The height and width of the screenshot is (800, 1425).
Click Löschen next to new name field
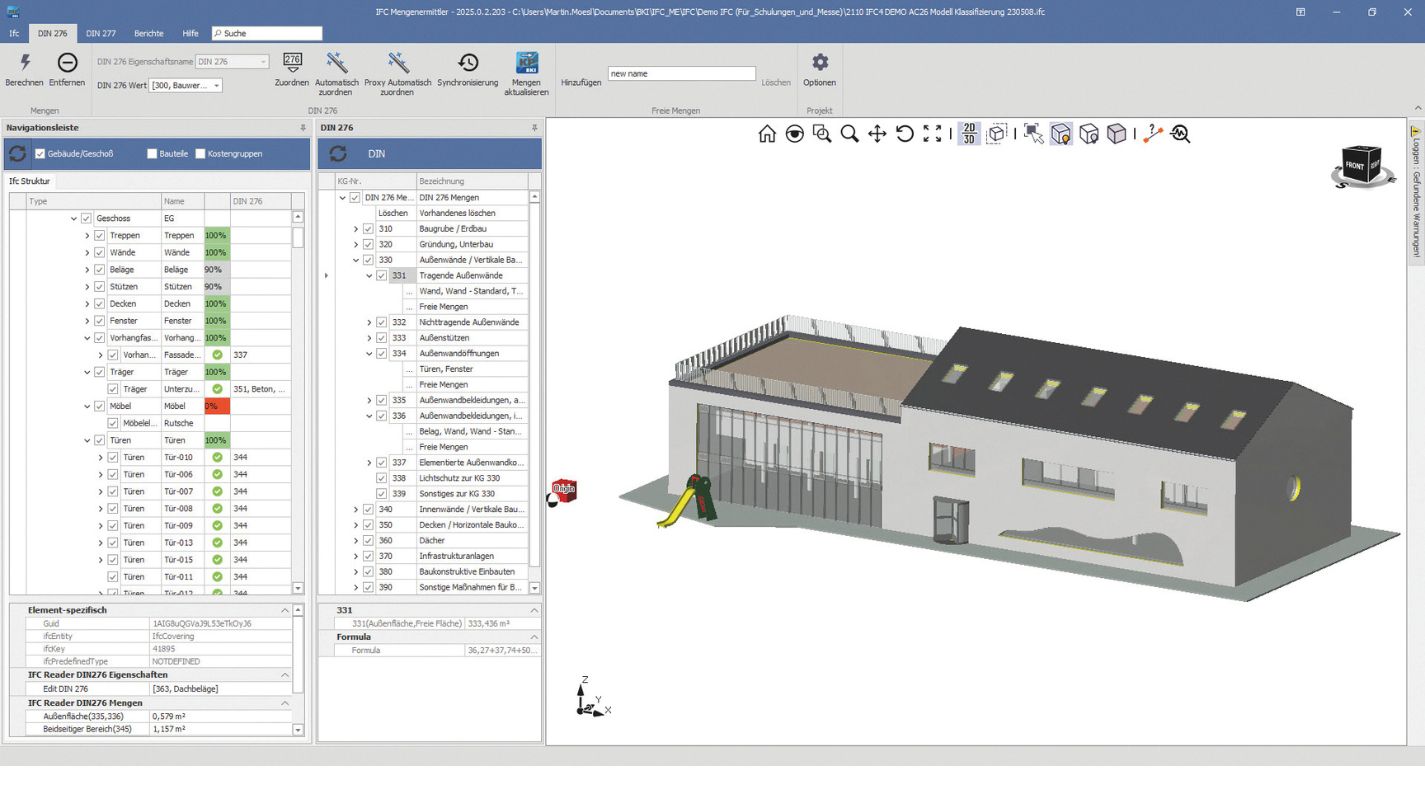click(776, 82)
